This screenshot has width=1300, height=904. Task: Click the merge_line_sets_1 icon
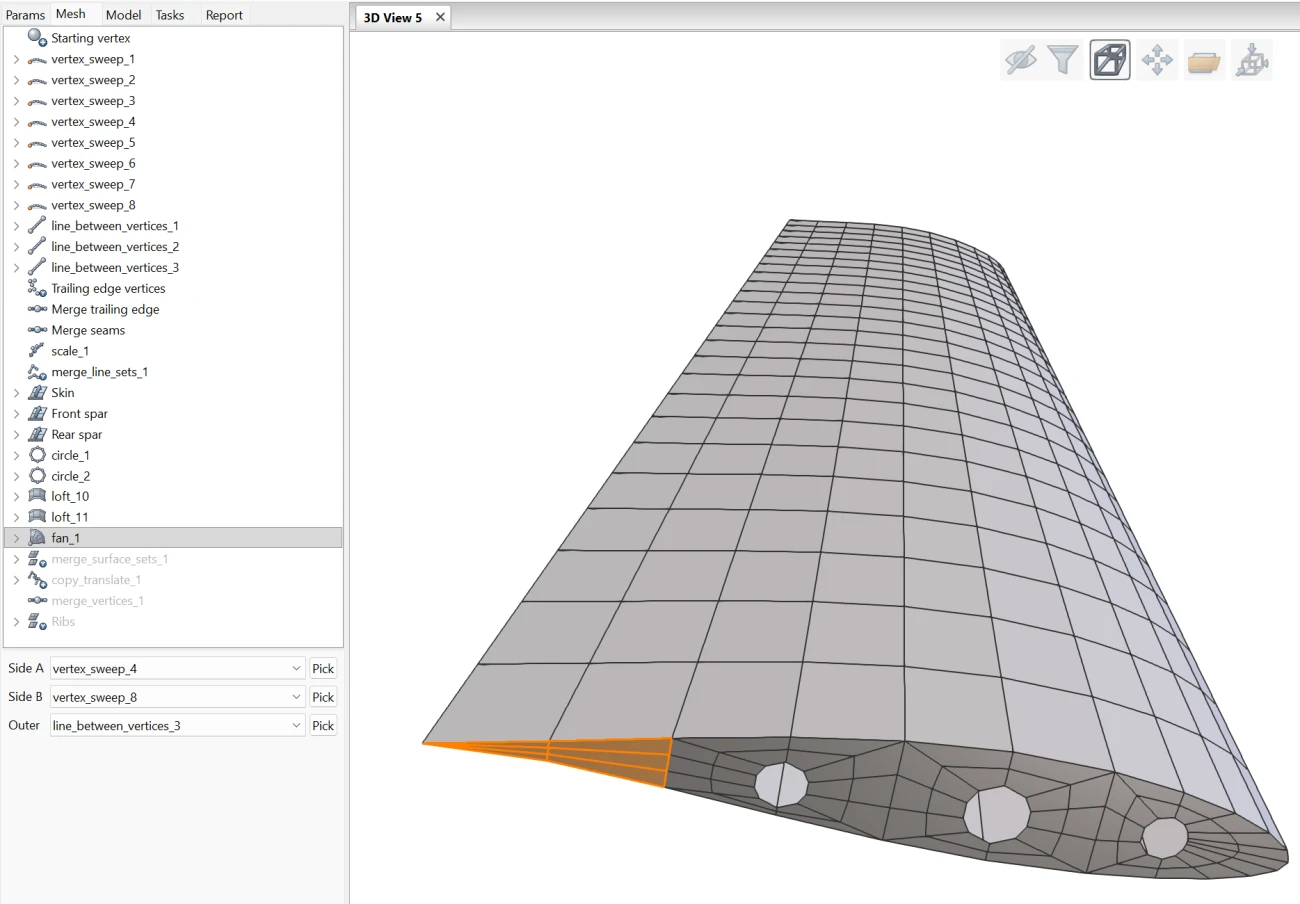(37, 372)
